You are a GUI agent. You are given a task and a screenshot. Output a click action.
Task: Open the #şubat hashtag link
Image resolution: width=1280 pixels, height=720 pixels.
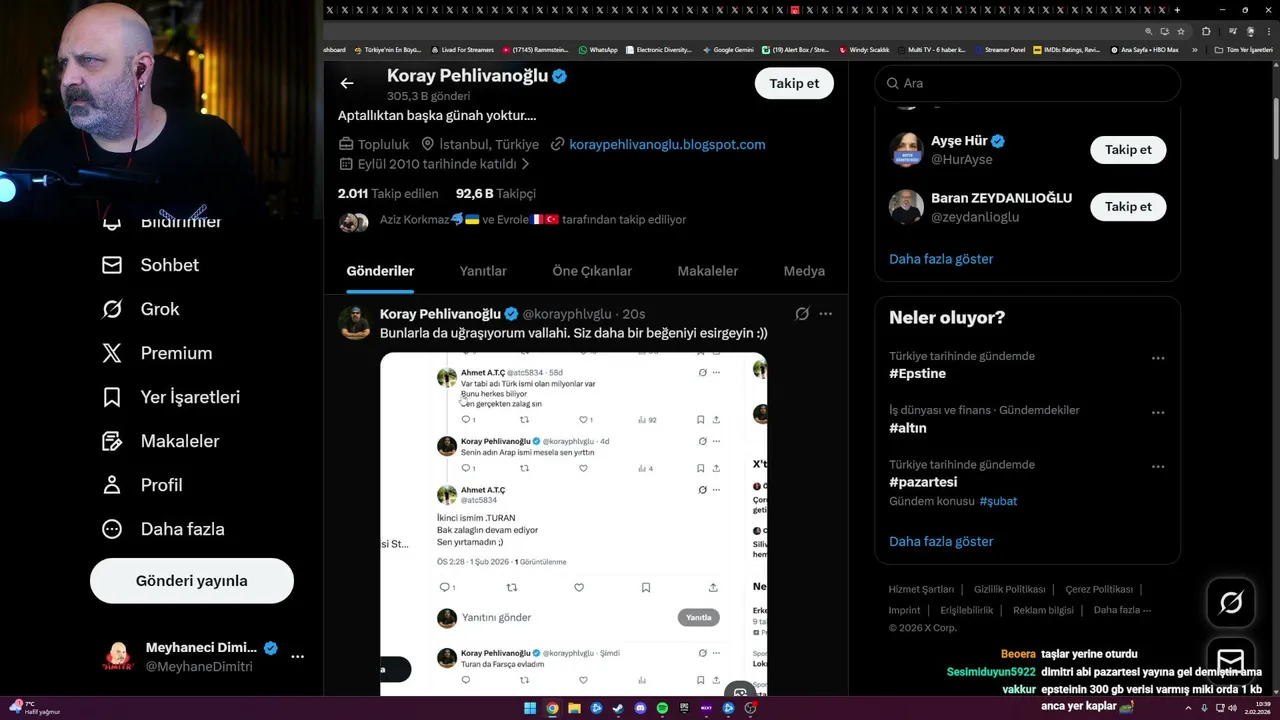tap(998, 501)
